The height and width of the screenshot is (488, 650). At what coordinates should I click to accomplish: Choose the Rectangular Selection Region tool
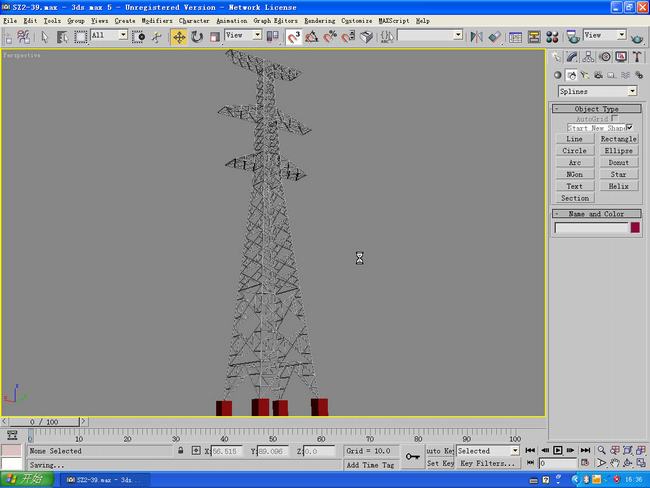pos(80,37)
